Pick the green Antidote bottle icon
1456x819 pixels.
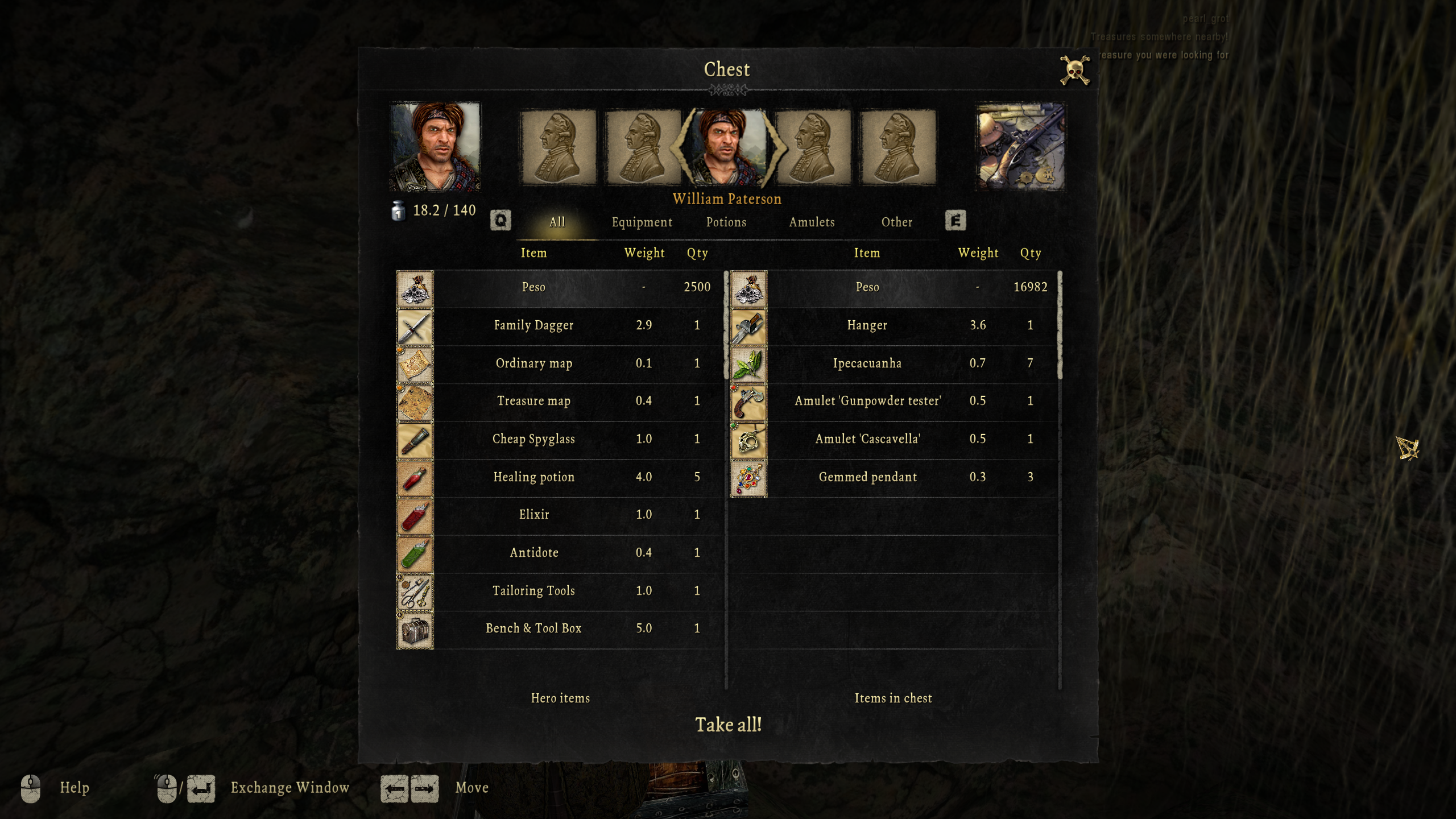point(415,555)
